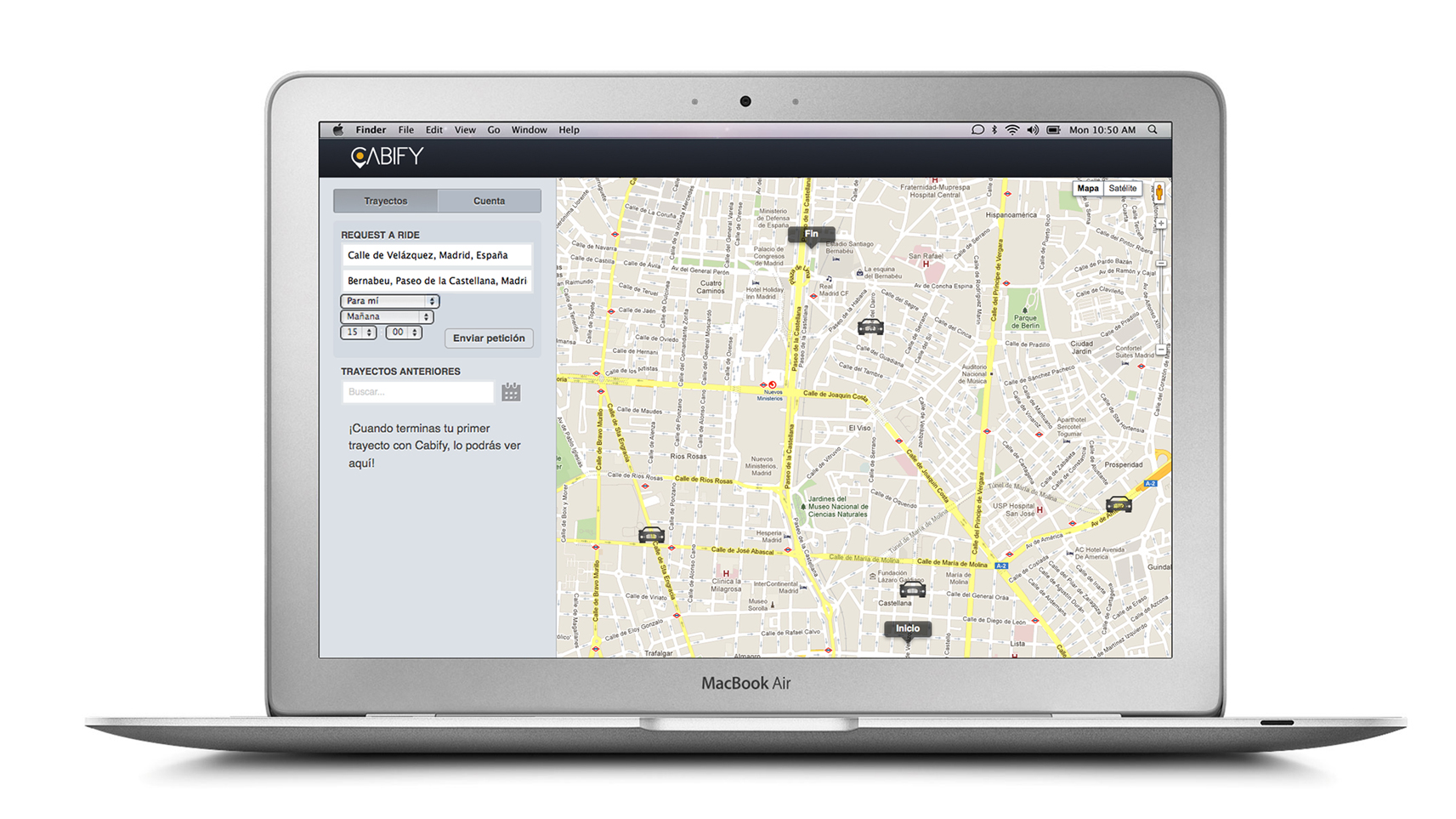Viewport: 1456px width, 819px height.
Task: Click the Parque de Berlín tree icon
Action: click(1025, 310)
